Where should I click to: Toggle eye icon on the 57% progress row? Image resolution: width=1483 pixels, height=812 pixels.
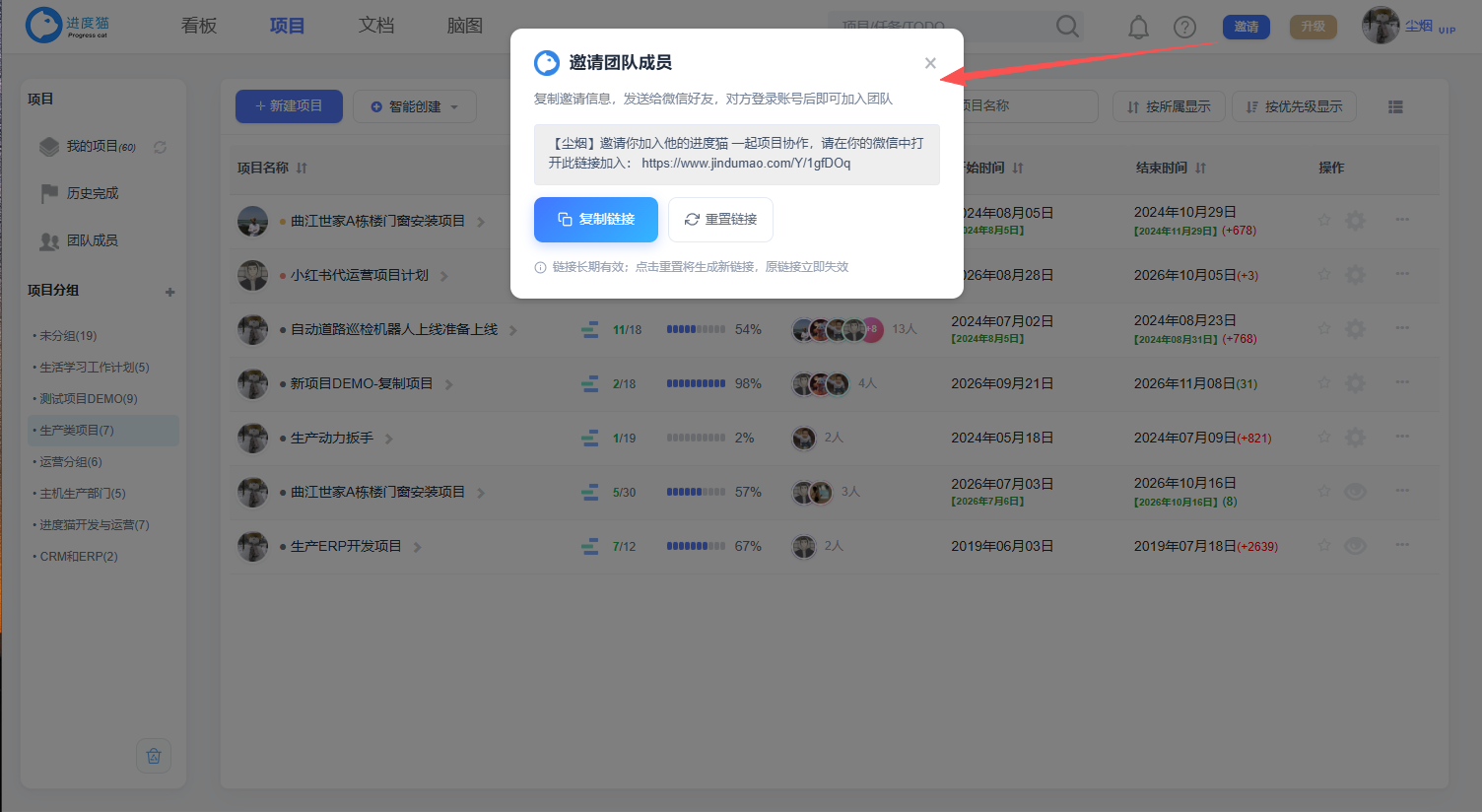[1356, 492]
